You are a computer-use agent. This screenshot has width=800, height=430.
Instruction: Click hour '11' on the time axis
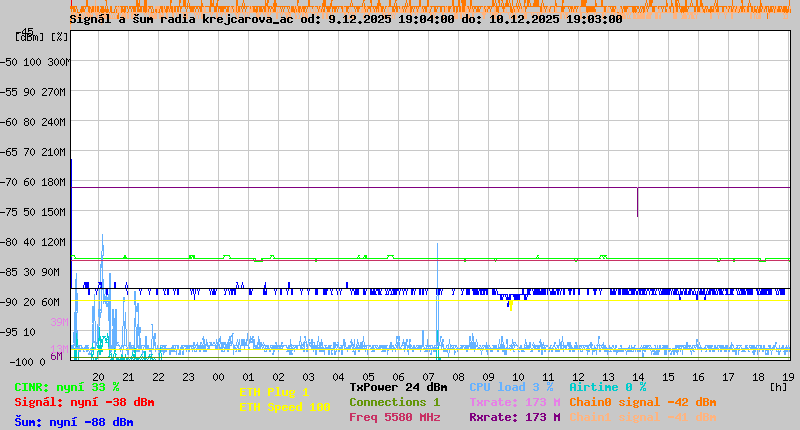548,377
